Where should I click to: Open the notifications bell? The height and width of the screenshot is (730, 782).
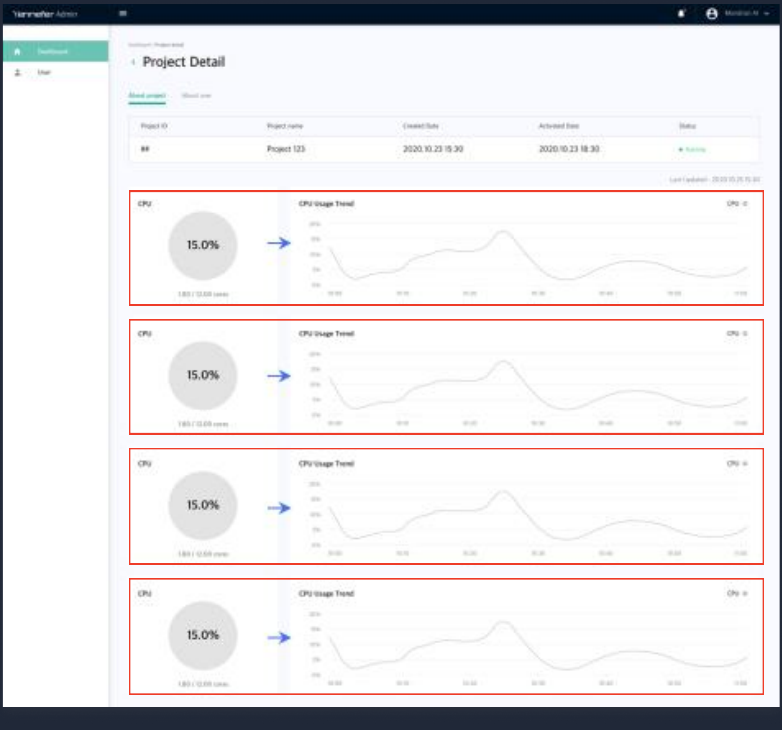(681, 13)
